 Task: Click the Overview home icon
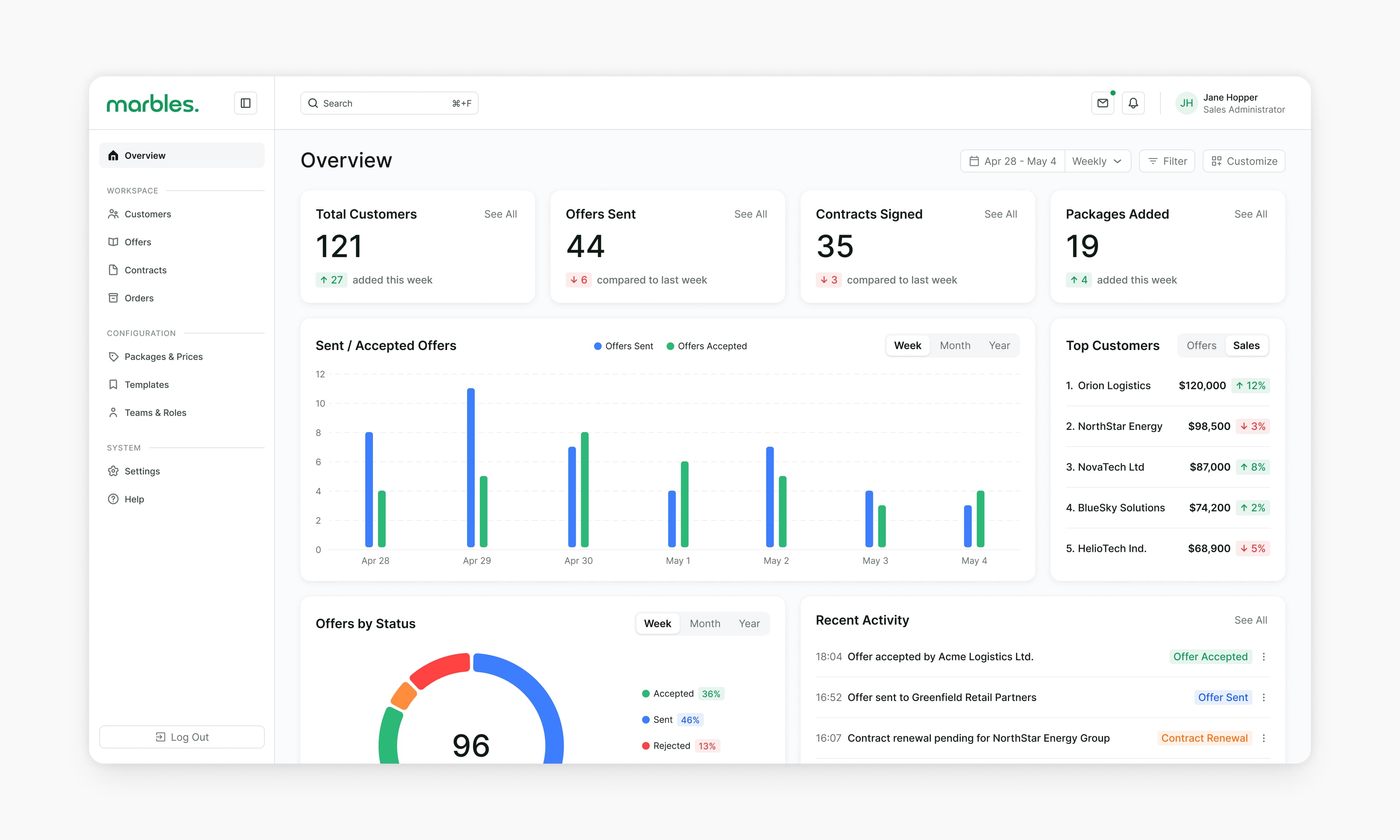click(113, 155)
